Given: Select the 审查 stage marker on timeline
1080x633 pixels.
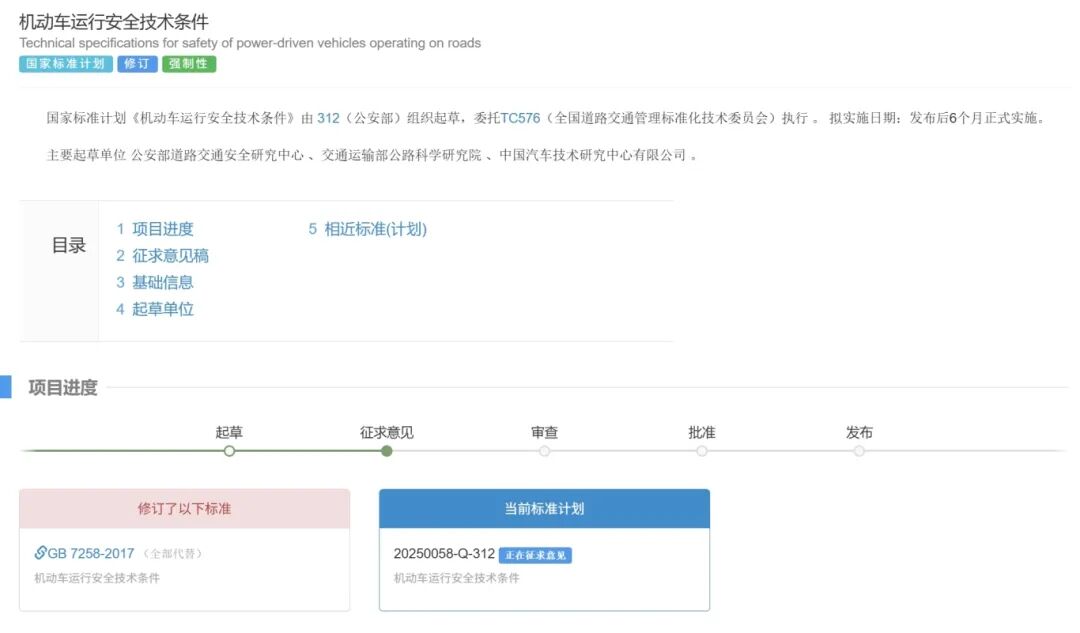Looking at the screenshot, I should pyautogui.click(x=545, y=451).
